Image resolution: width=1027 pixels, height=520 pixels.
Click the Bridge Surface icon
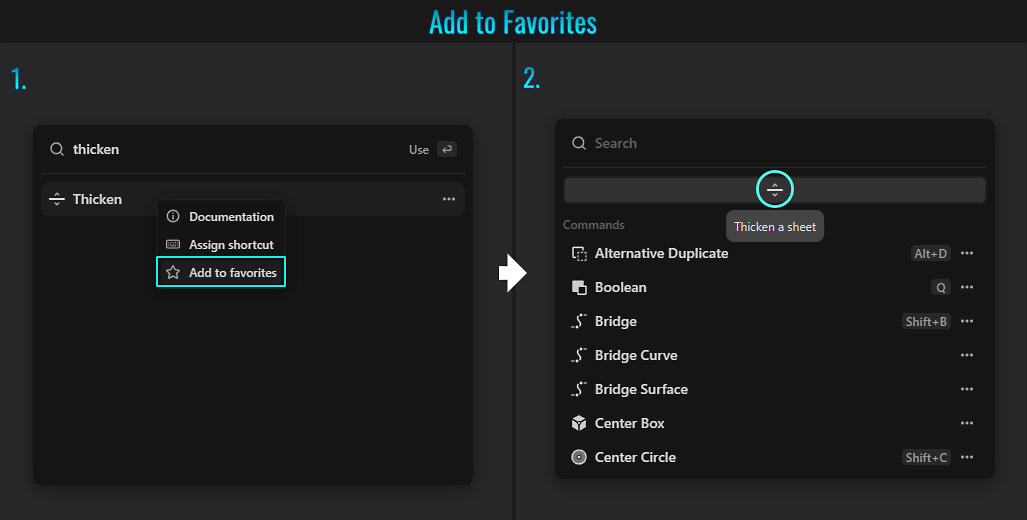[579, 390]
